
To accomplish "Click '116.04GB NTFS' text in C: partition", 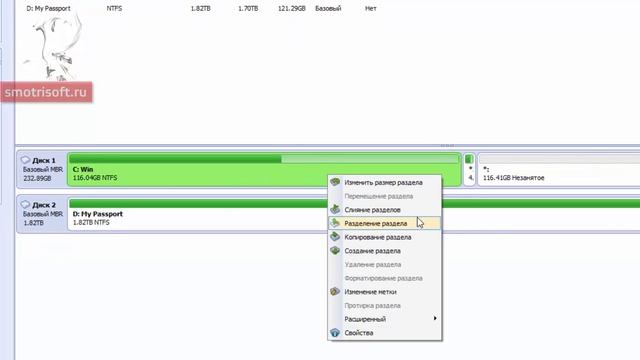I will (95, 178).
